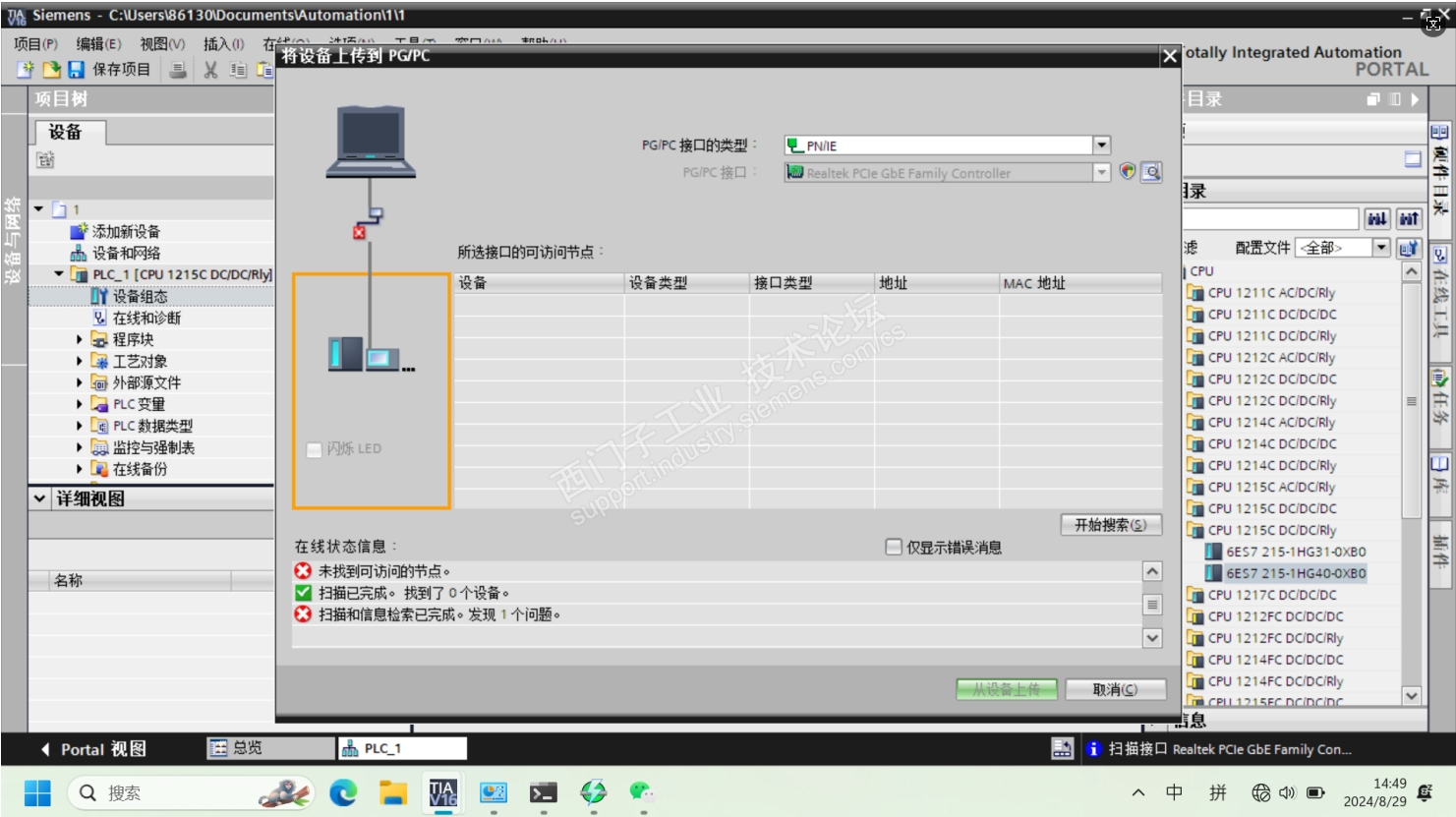This screenshot has height=817, width=1456.
Task: Click the magnifier icon beside PG/PC 接口
Action: 1151,172
